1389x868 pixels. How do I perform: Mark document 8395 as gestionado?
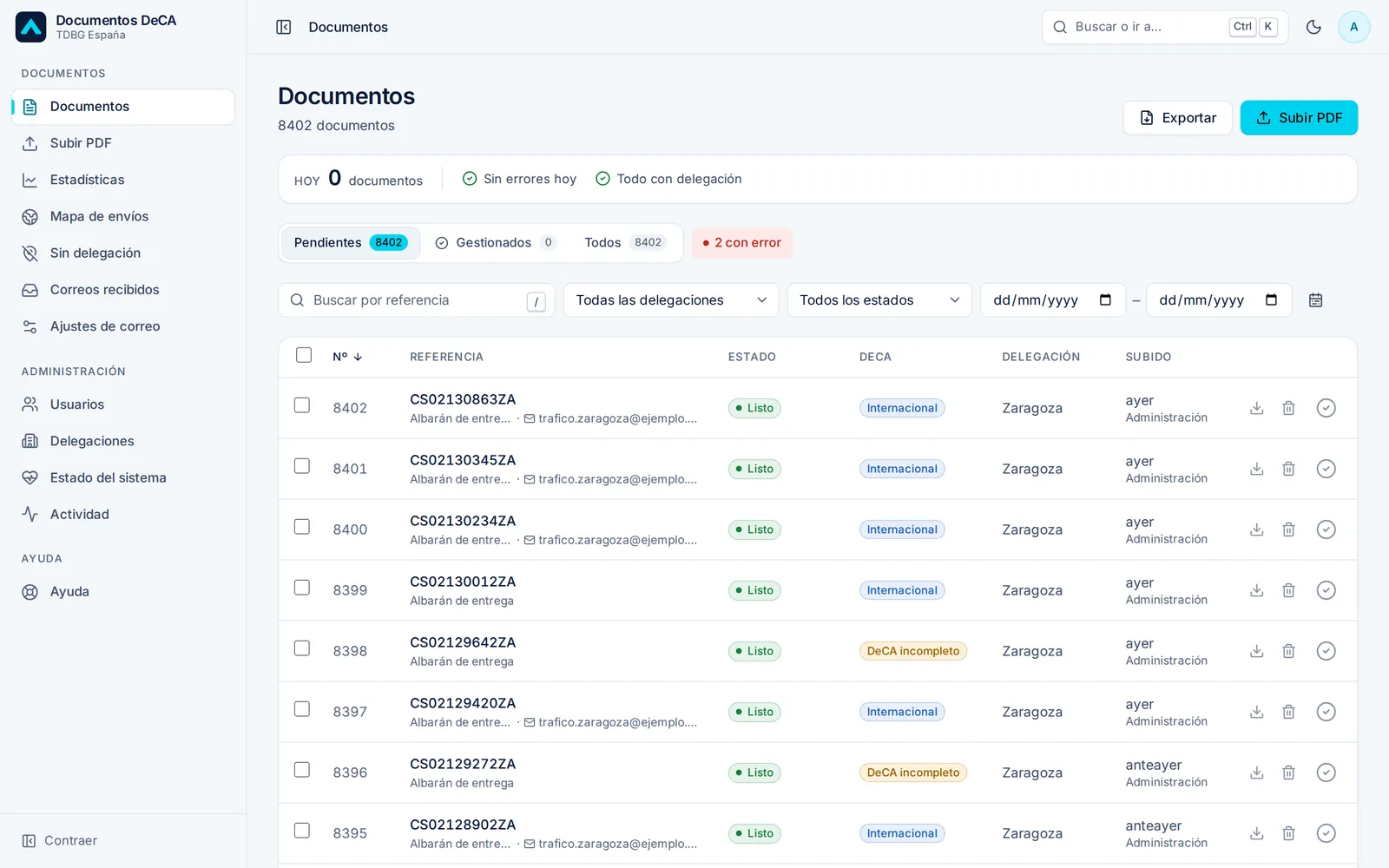[x=1326, y=833]
